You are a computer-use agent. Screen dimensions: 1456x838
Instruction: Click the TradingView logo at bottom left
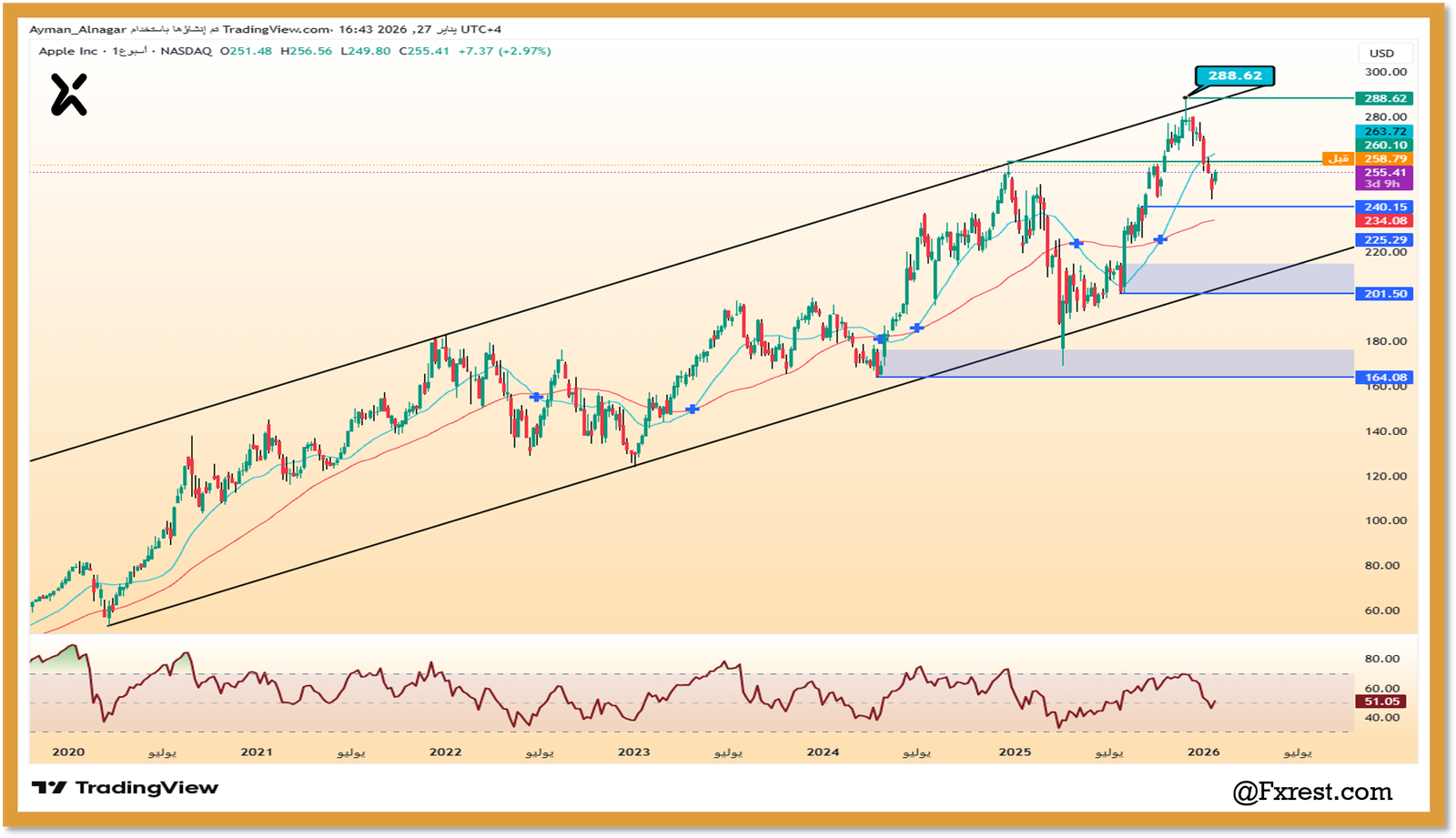[x=125, y=788]
